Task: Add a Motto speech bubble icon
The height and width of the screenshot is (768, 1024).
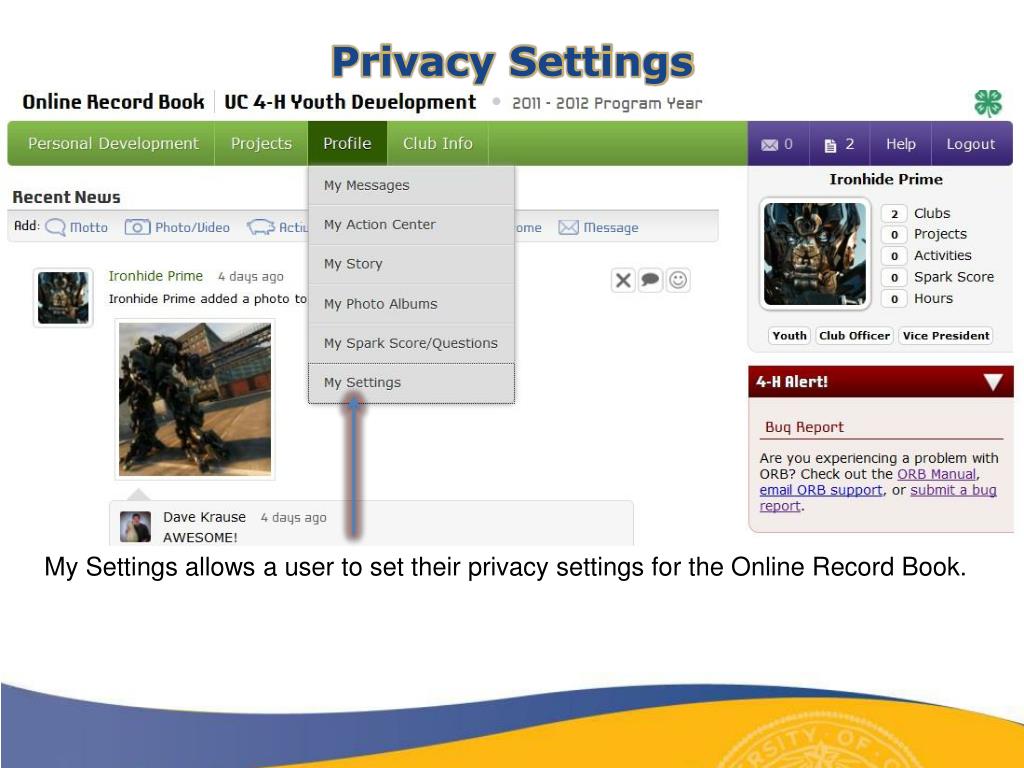Action: [56, 227]
